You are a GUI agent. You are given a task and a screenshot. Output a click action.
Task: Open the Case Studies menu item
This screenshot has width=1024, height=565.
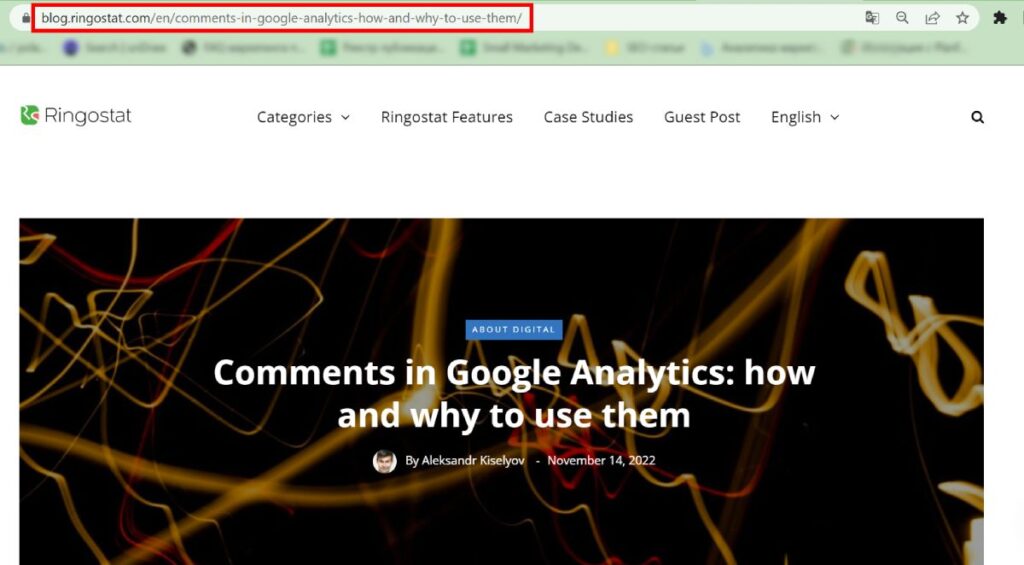click(588, 117)
